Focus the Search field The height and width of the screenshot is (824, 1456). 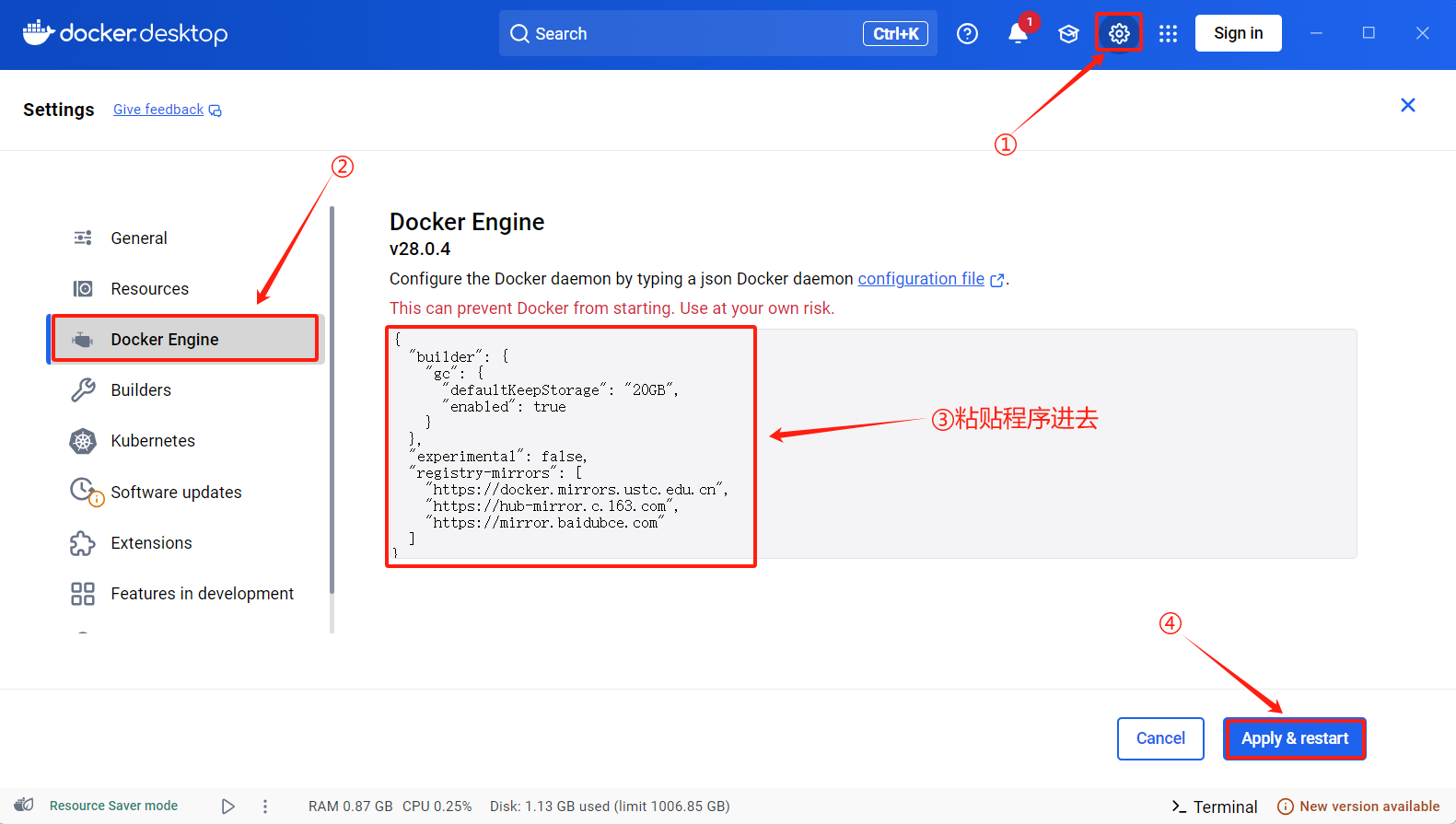718,33
